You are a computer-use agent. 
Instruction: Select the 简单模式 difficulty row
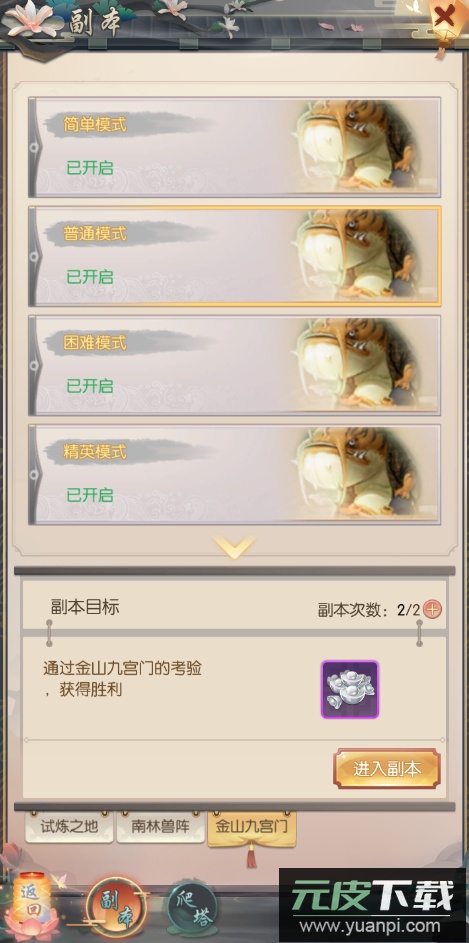click(235, 147)
